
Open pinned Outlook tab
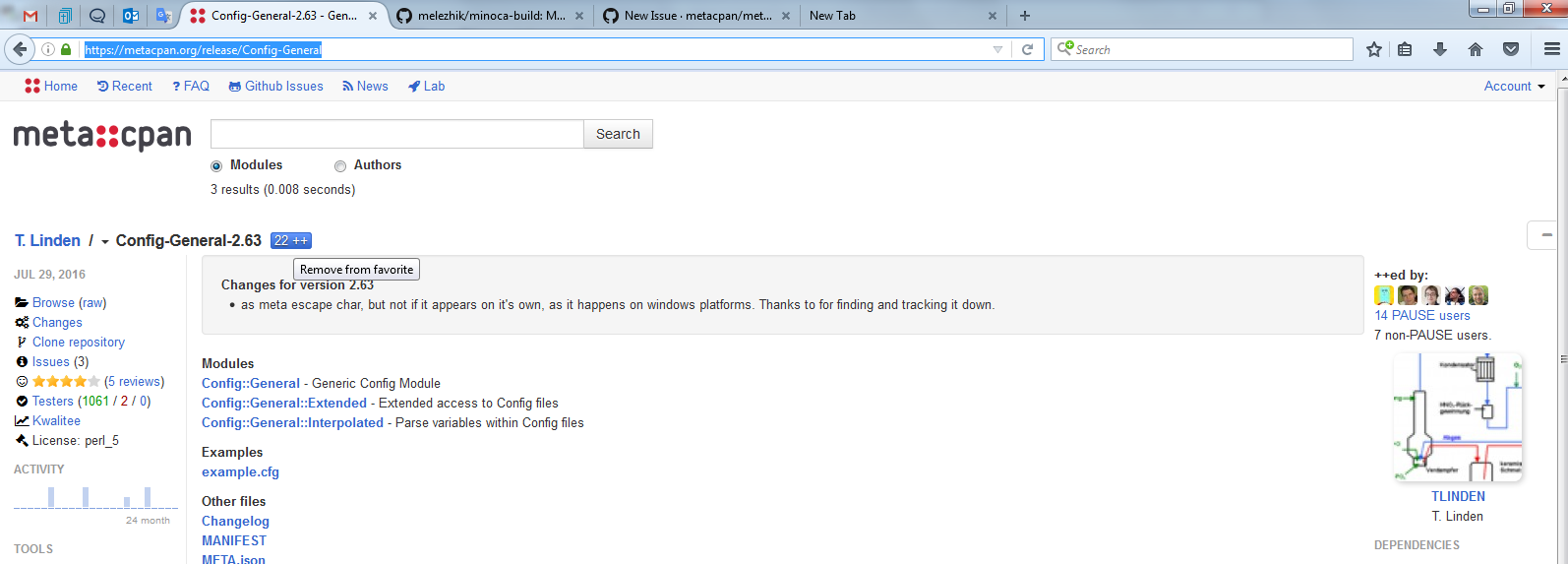click(131, 16)
